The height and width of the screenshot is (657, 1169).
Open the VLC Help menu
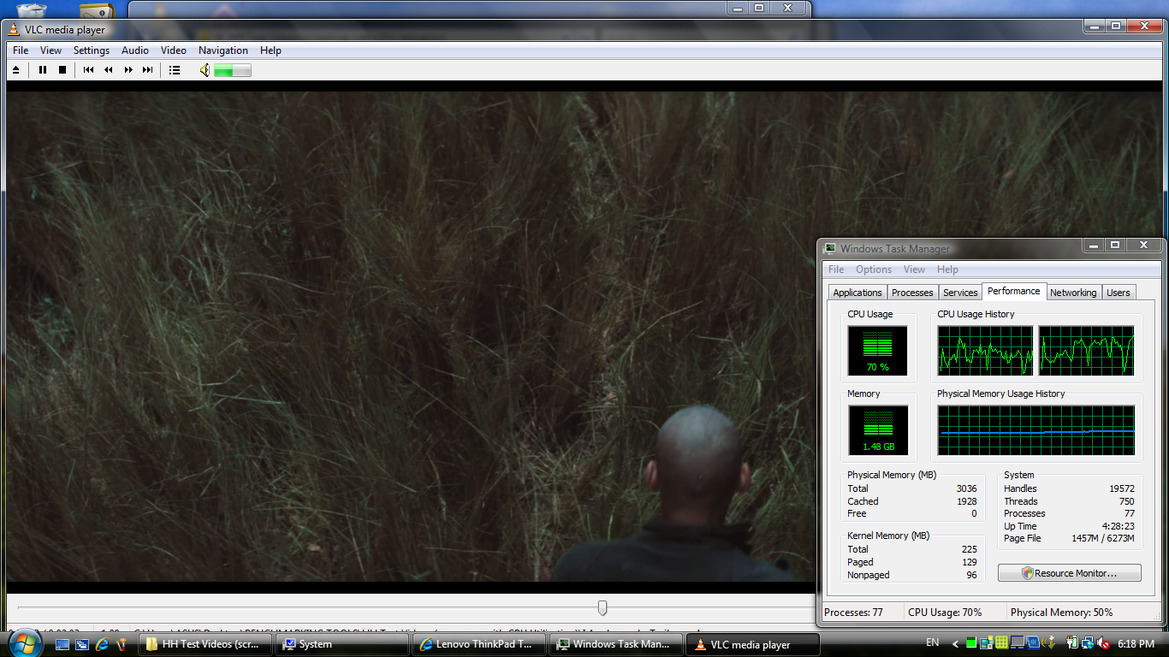pos(271,51)
